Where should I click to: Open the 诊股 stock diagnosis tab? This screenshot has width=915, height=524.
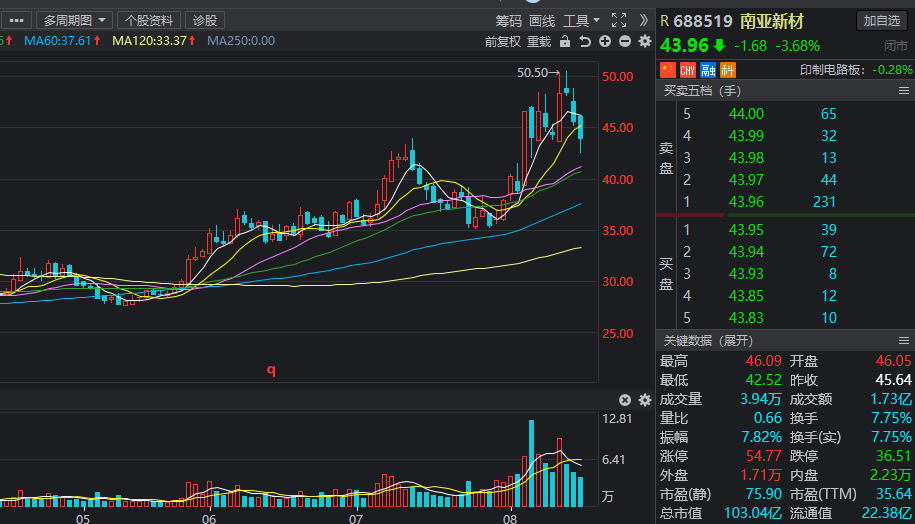[x=204, y=20]
